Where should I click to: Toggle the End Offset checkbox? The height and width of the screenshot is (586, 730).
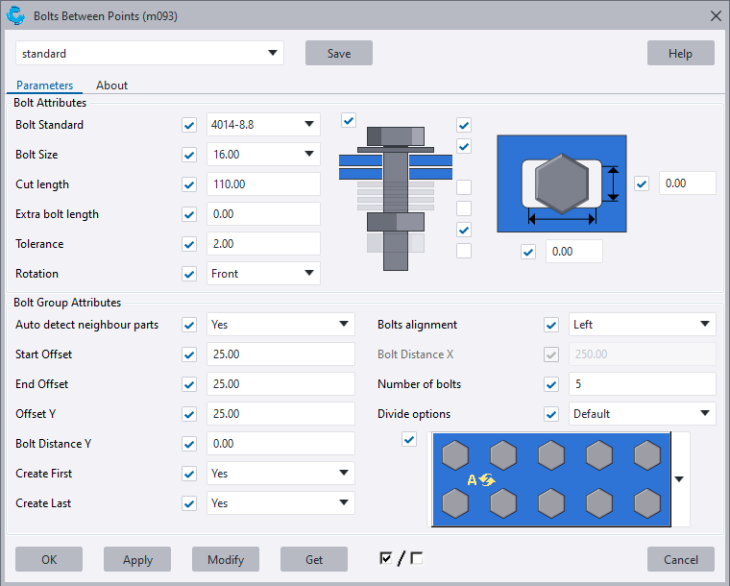click(189, 384)
